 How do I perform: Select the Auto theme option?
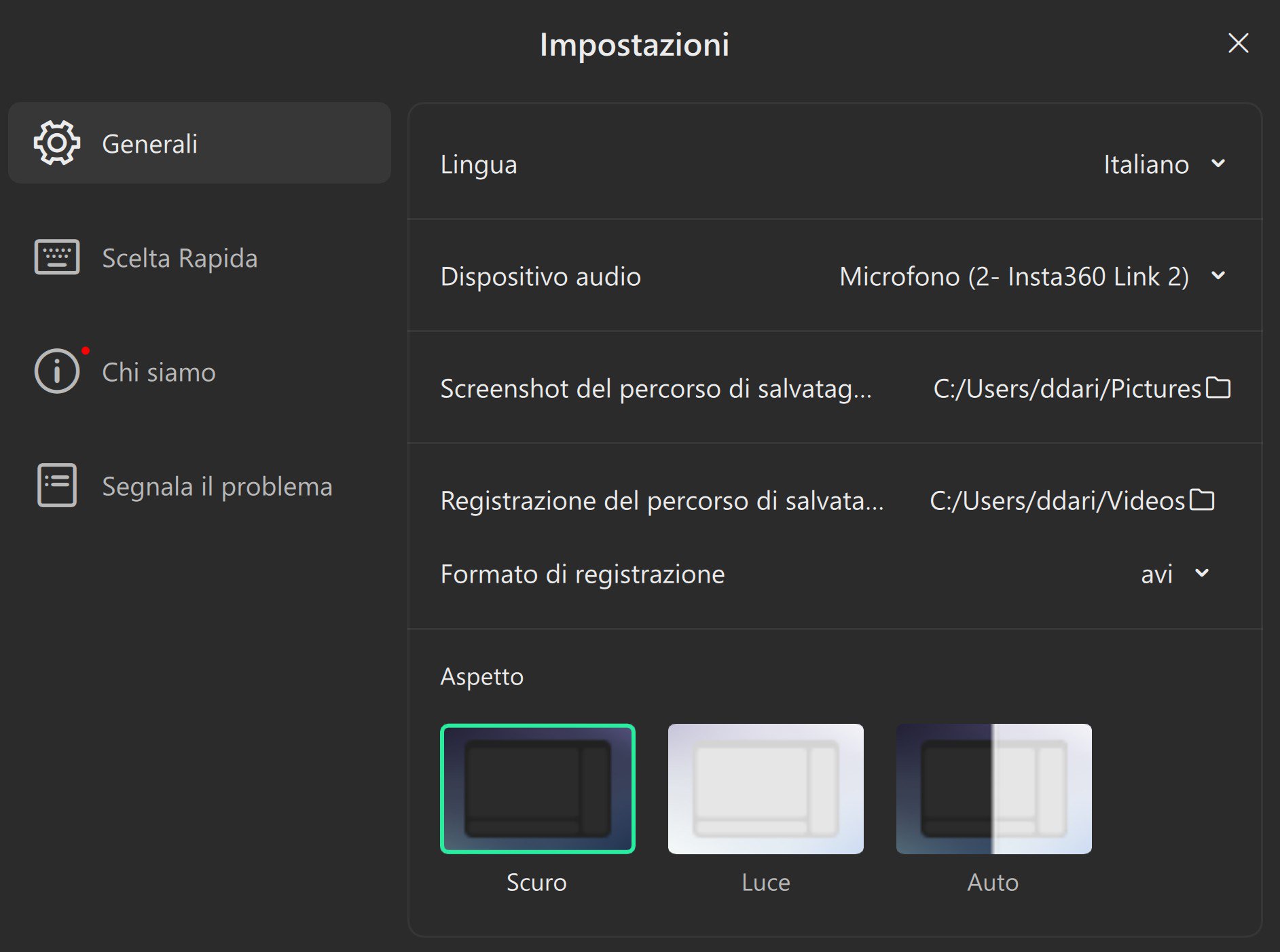click(993, 788)
